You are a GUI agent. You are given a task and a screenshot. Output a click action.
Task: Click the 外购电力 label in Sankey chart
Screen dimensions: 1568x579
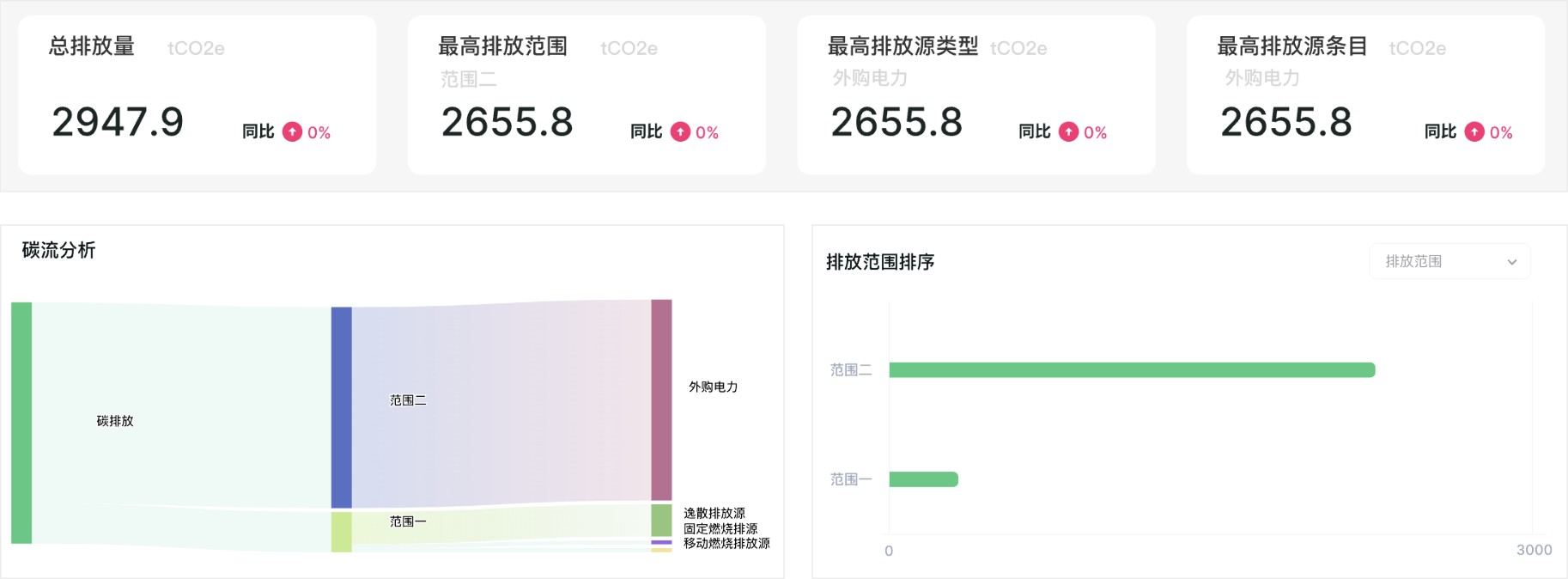(x=713, y=387)
